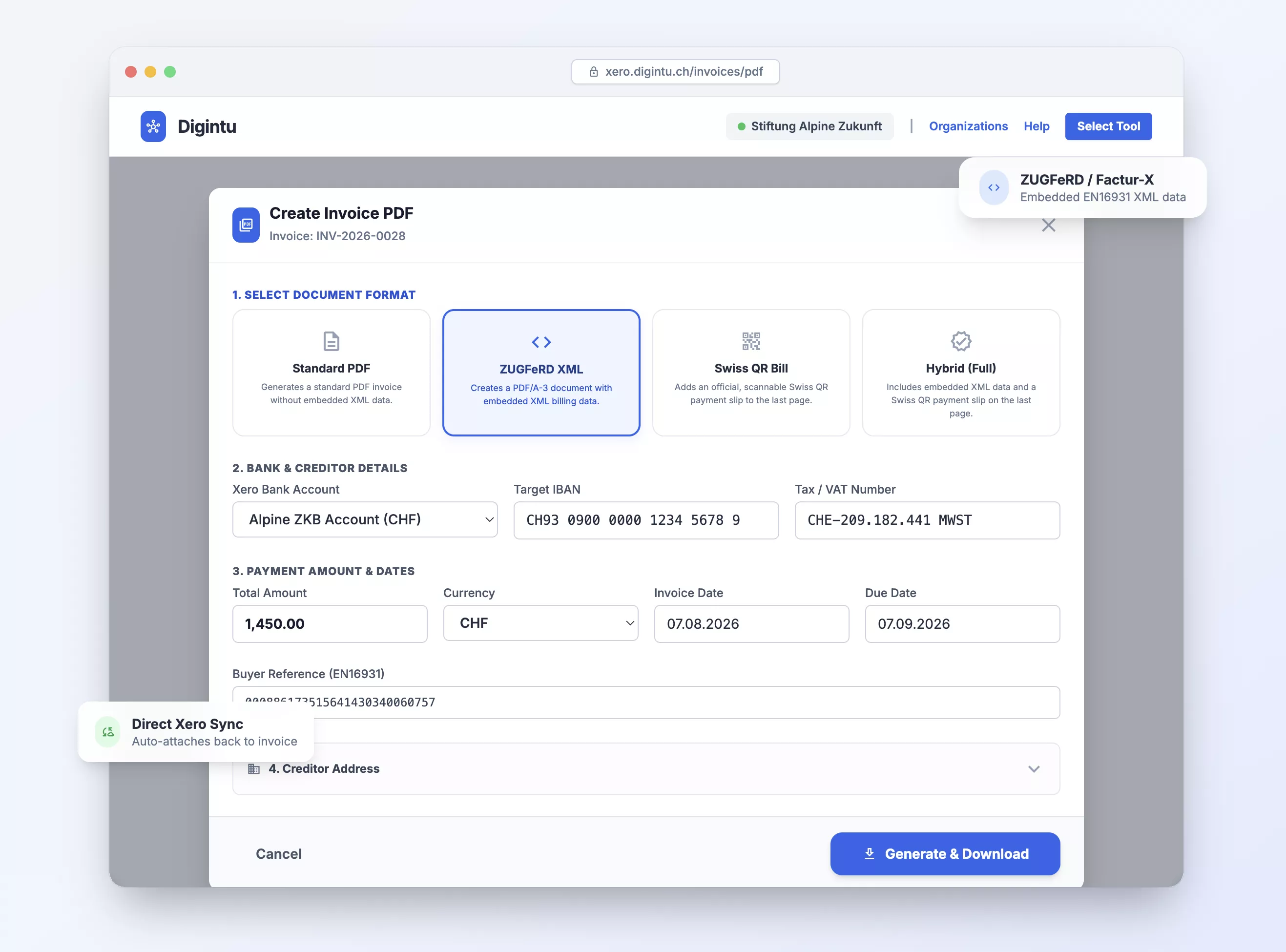
Task: Click the green status dot beside Stiftung Alpine Zukunft
Action: (742, 127)
